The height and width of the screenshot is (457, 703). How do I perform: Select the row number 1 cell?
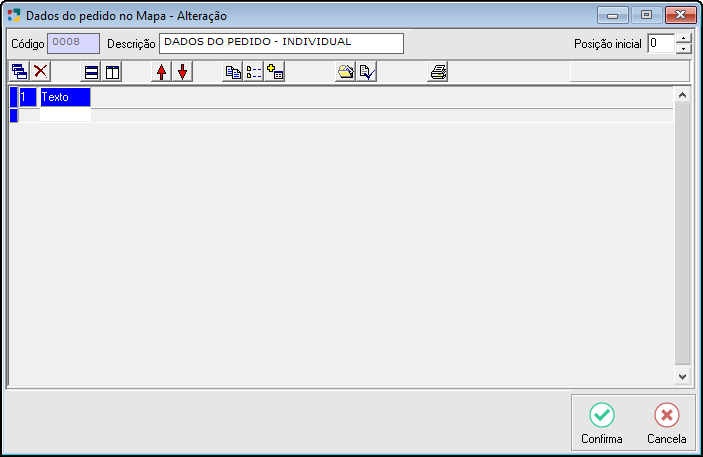point(27,97)
